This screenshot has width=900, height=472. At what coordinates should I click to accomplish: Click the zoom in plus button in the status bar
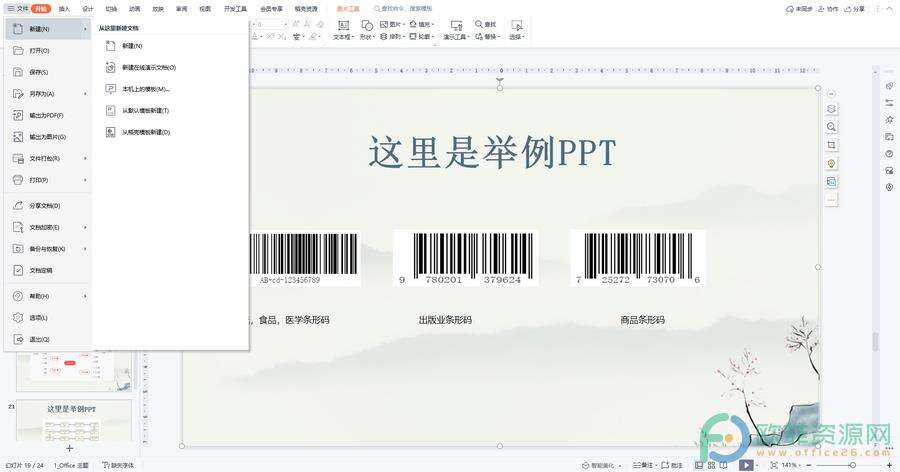(x=890, y=465)
